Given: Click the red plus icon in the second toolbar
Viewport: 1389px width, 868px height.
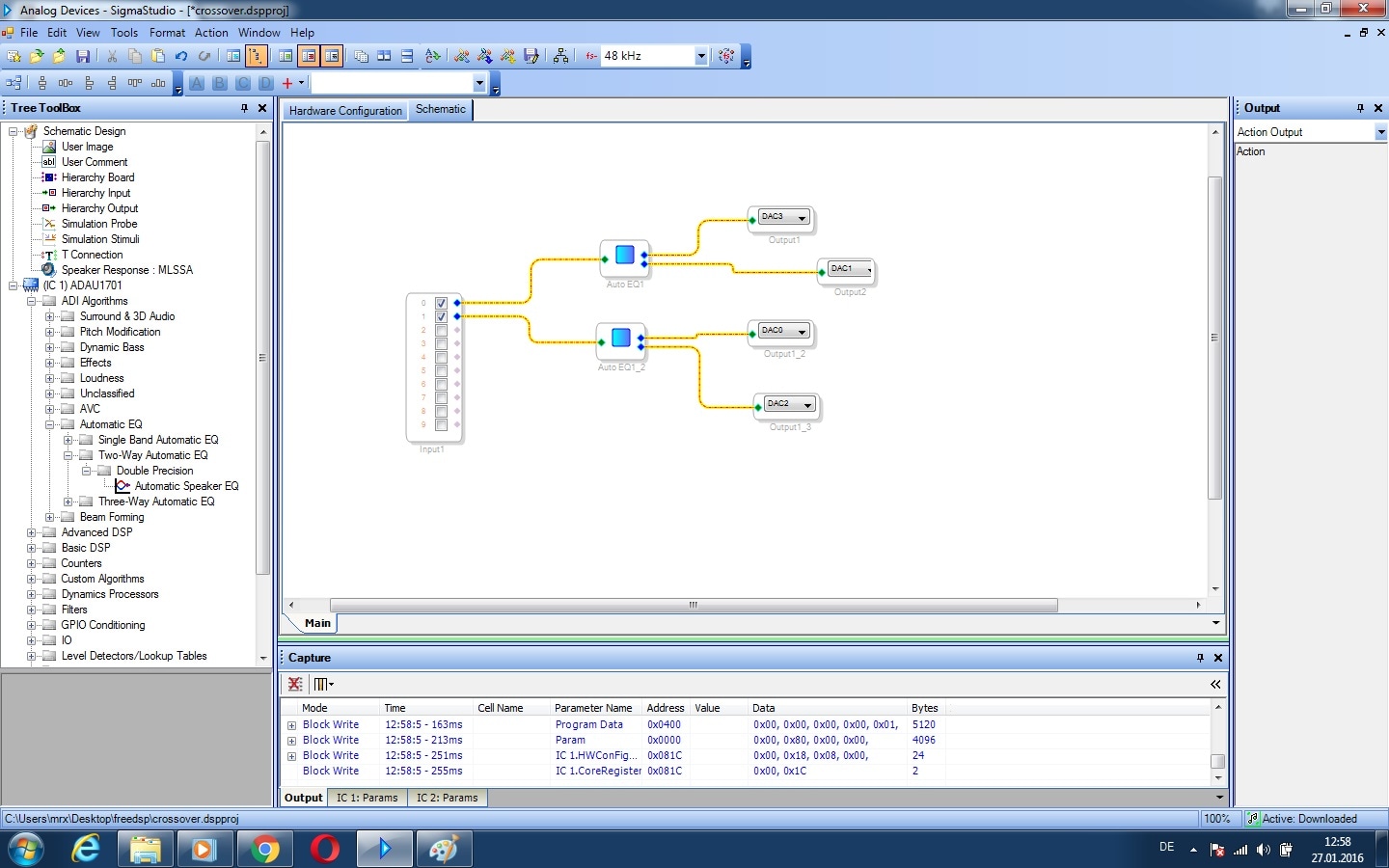Looking at the screenshot, I should [x=287, y=83].
